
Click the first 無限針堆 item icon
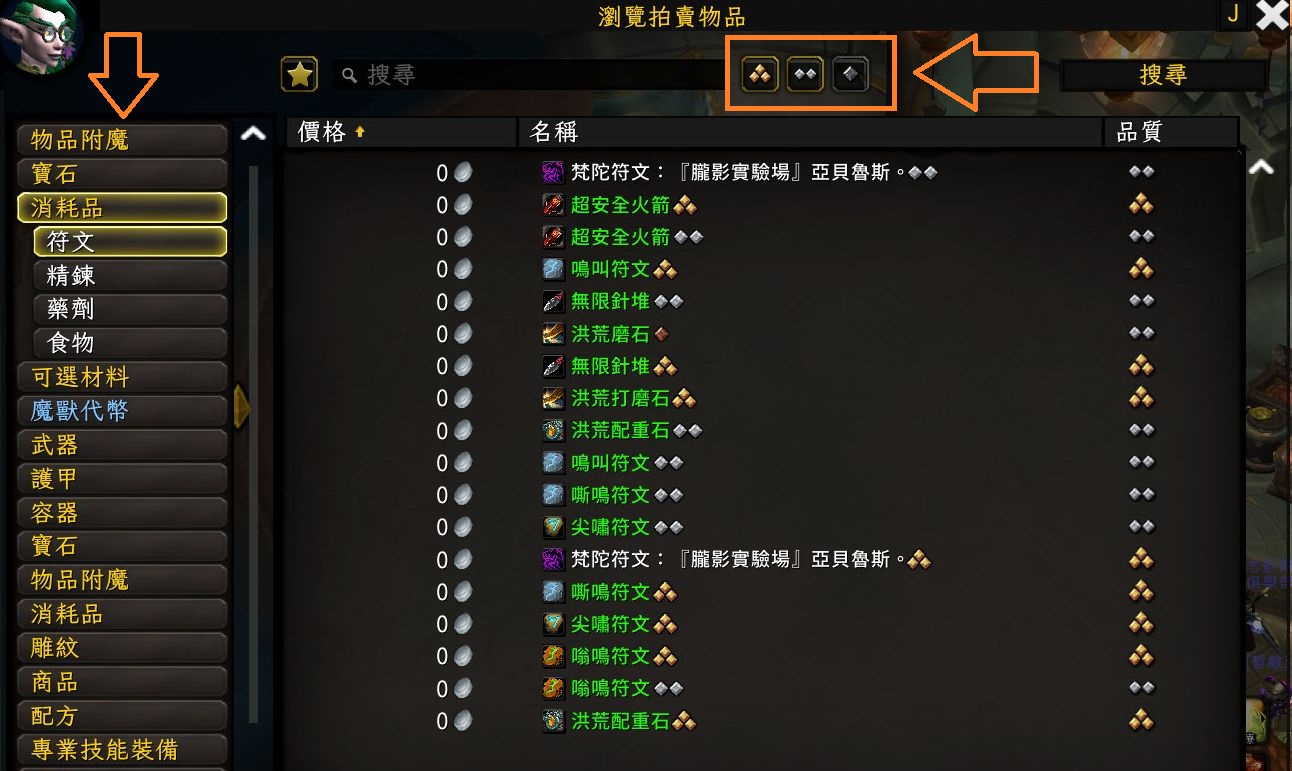coord(553,302)
